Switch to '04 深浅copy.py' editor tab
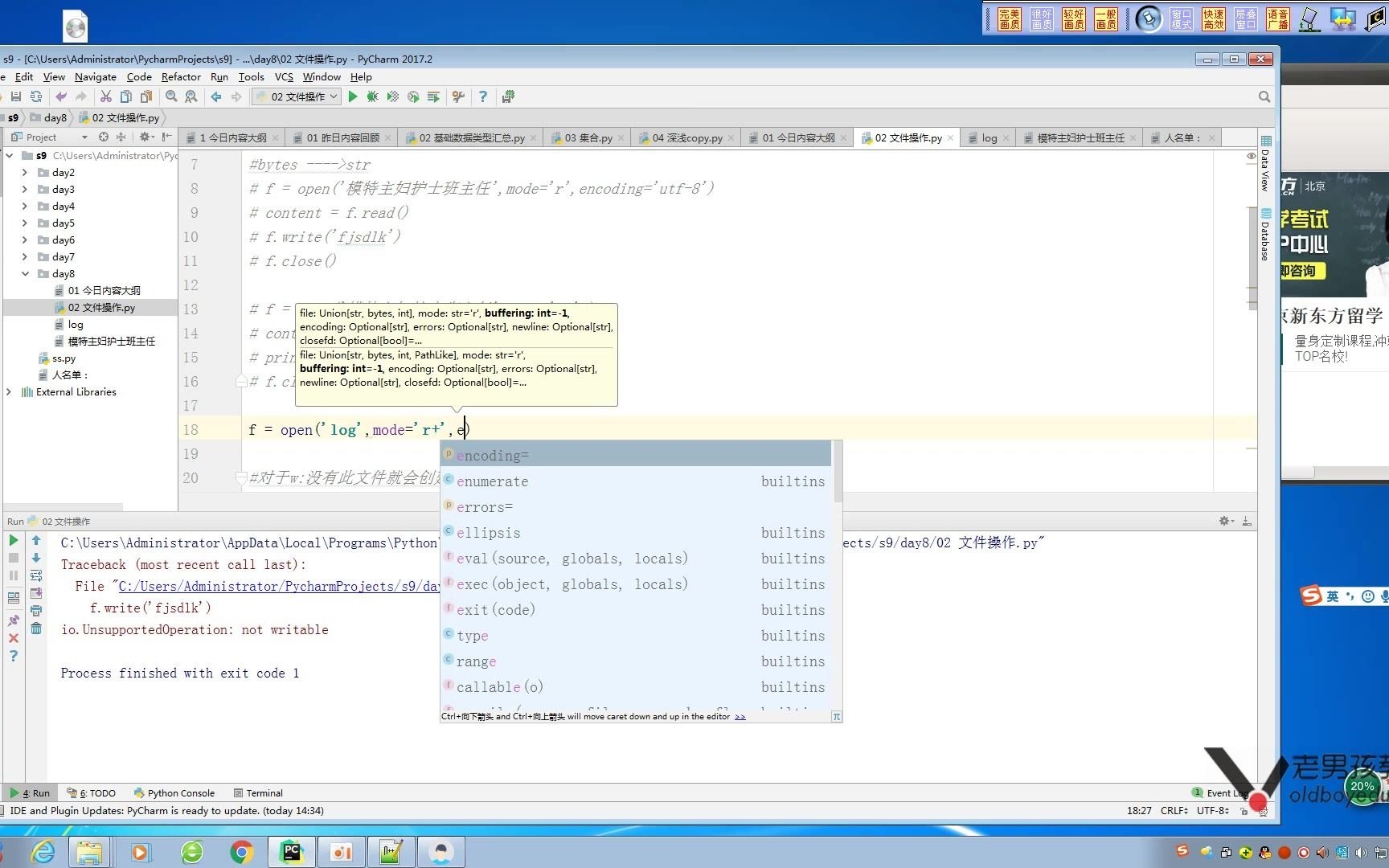Image resolution: width=1389 pixels, height=868 pixels. coord(687,137)
